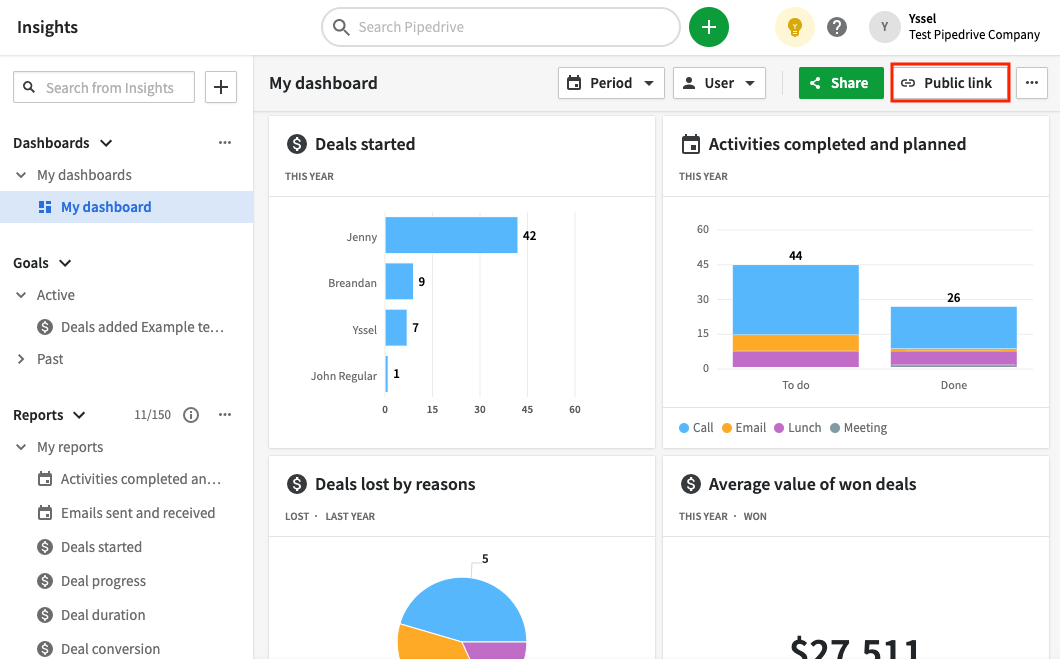
Task: Select the Deals started report in sidebar
Action: (100, 546)
